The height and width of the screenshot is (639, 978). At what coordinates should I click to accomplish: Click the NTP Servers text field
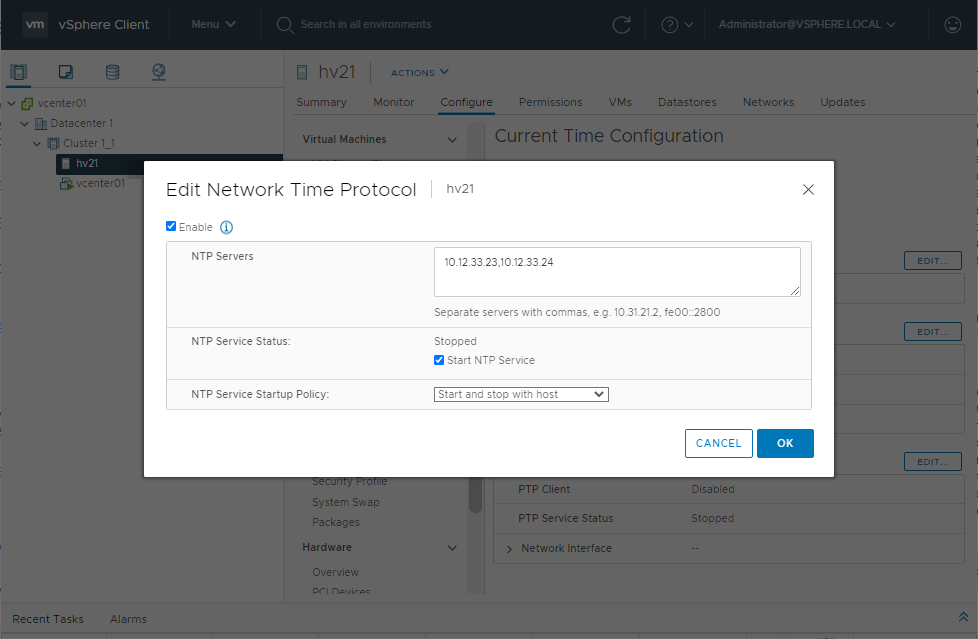(616, 272)
